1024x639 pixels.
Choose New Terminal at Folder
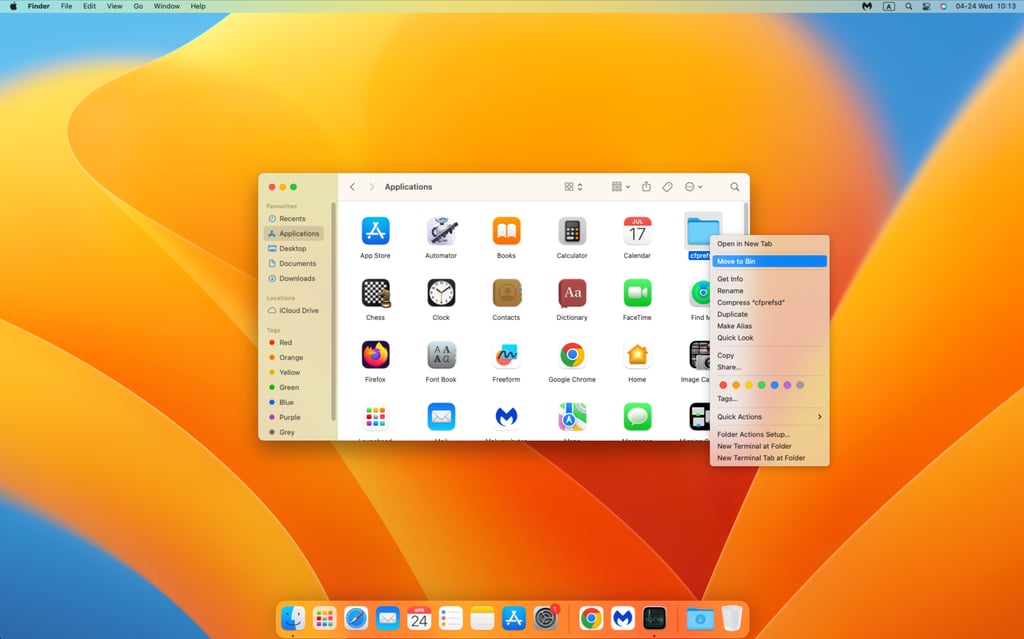(x=769, y=446)
